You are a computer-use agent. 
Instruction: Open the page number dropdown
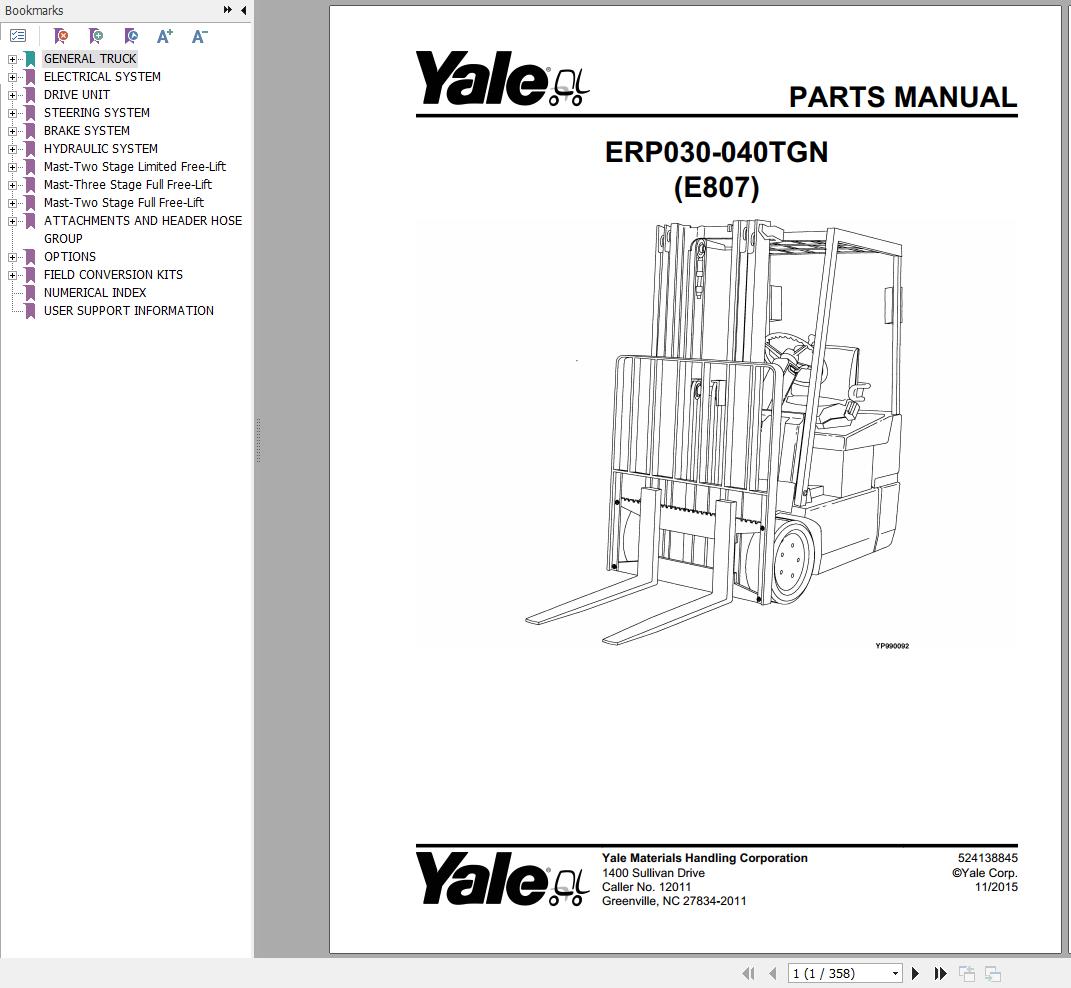point(895,972)
